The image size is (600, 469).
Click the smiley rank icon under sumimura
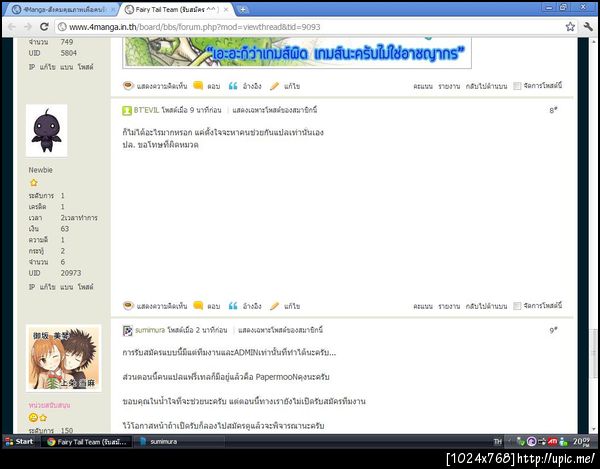[x=33, y=417]
